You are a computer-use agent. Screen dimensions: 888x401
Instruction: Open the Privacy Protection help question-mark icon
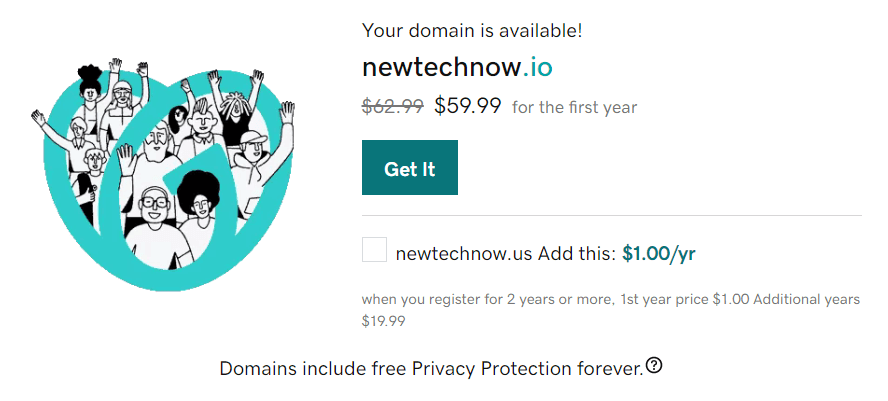coord(654,366)
